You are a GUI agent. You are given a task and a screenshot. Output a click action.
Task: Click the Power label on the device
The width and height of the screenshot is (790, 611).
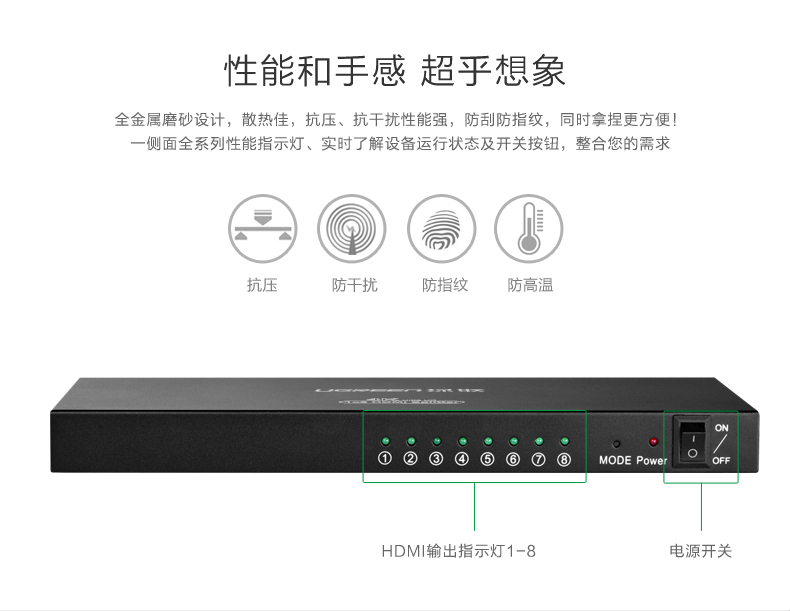click(651, 460)
